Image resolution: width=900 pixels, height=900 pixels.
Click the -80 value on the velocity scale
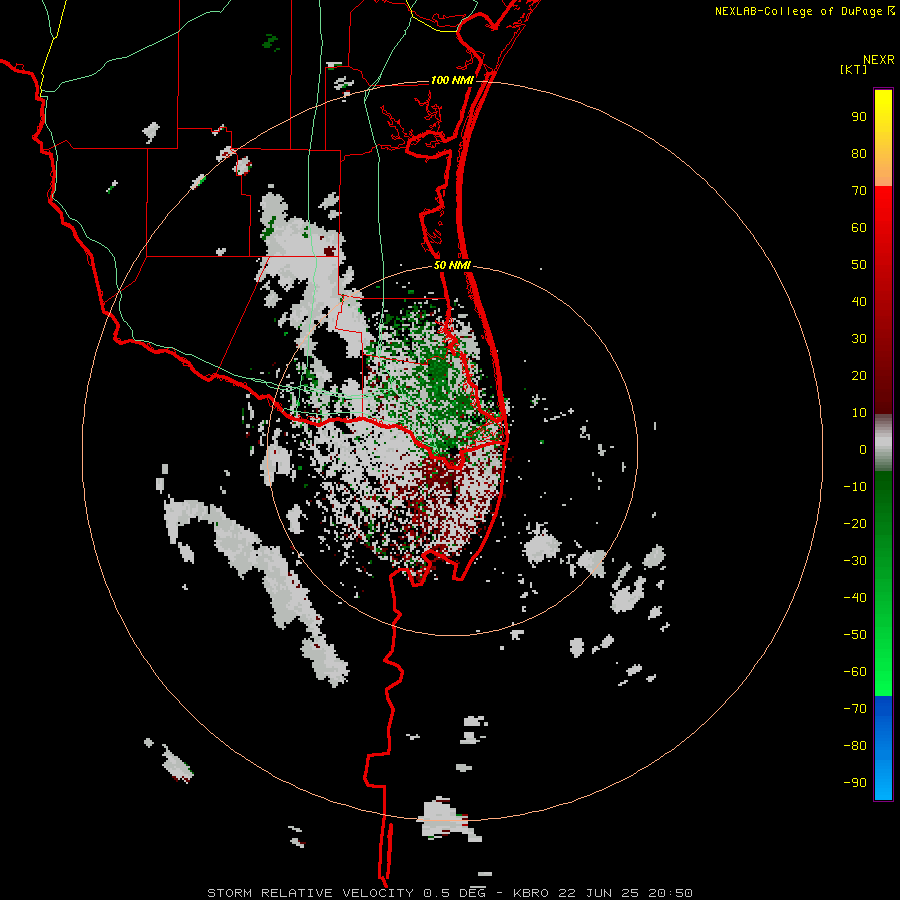tap(855, 746)
